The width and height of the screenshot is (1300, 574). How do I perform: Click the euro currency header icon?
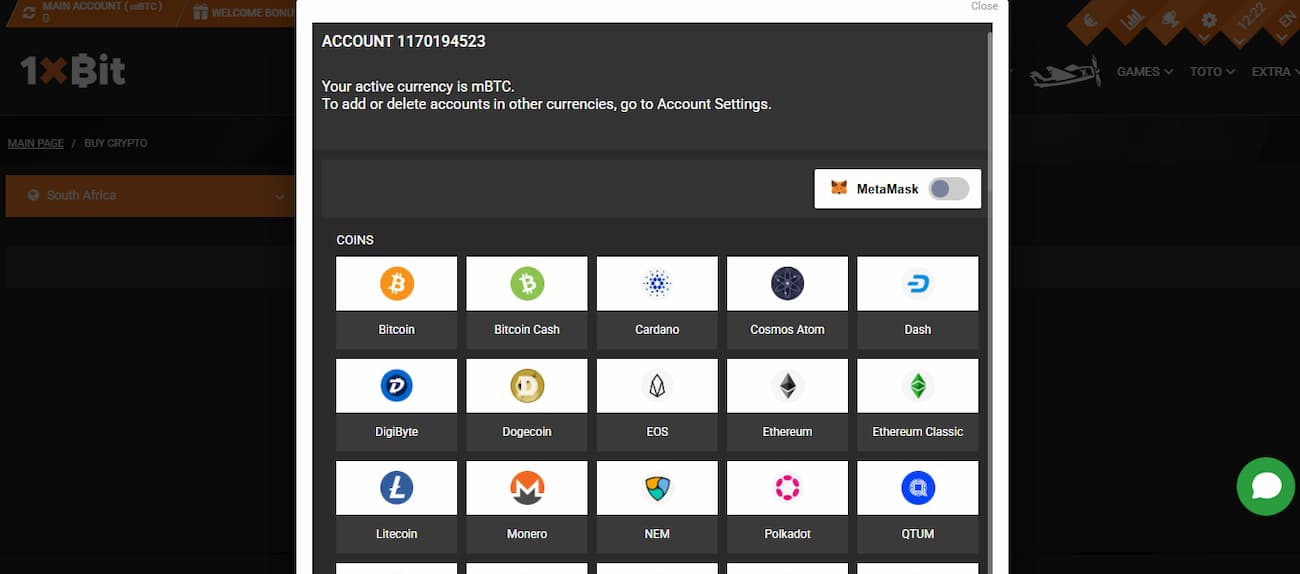(1090, 20)
